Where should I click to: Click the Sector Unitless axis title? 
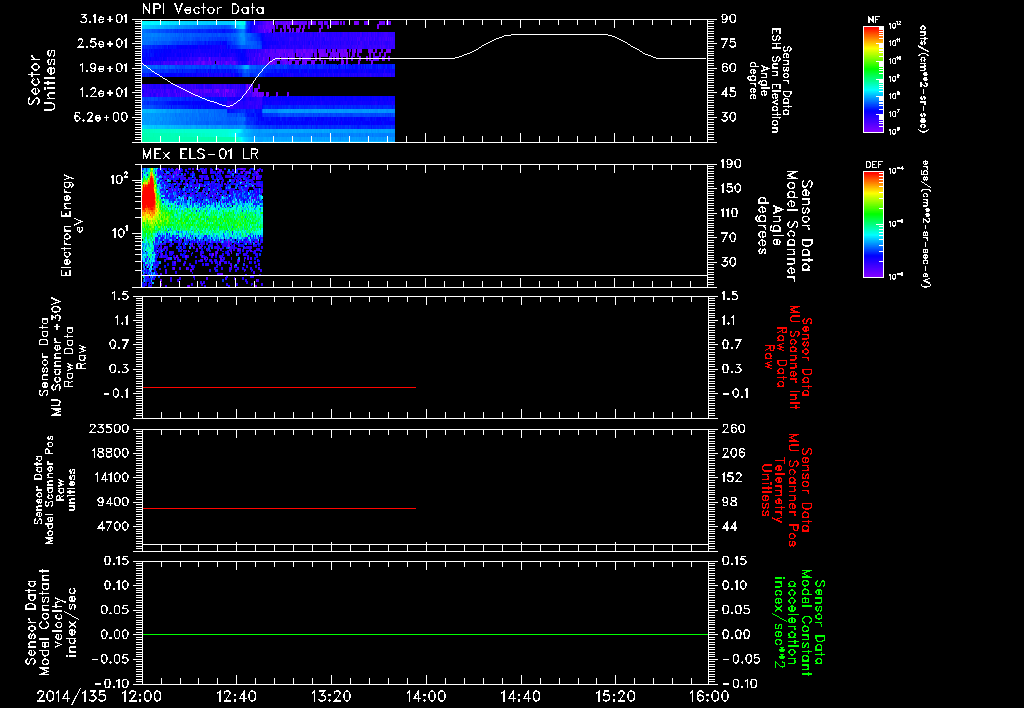click(42, 80)
